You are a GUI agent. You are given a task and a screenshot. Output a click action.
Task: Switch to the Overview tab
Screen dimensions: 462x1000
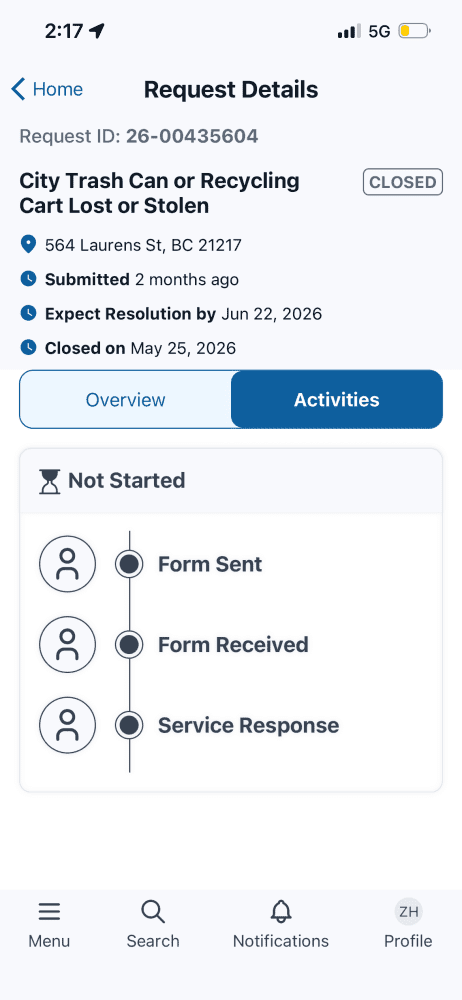(x=126, y=400)
